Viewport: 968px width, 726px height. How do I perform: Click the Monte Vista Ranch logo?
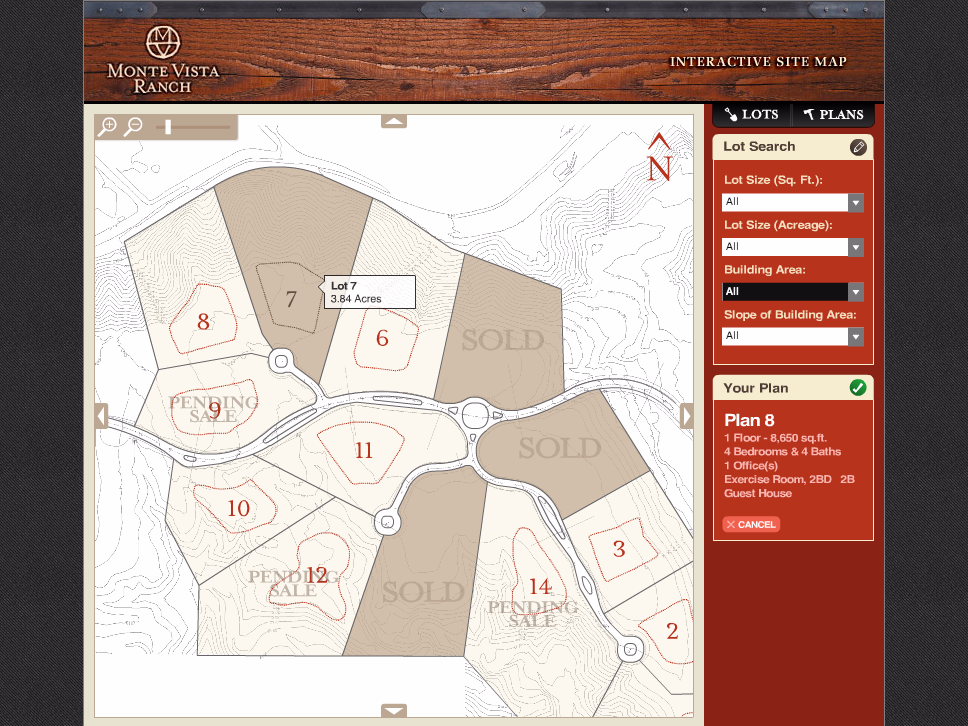tap(163, 60)
